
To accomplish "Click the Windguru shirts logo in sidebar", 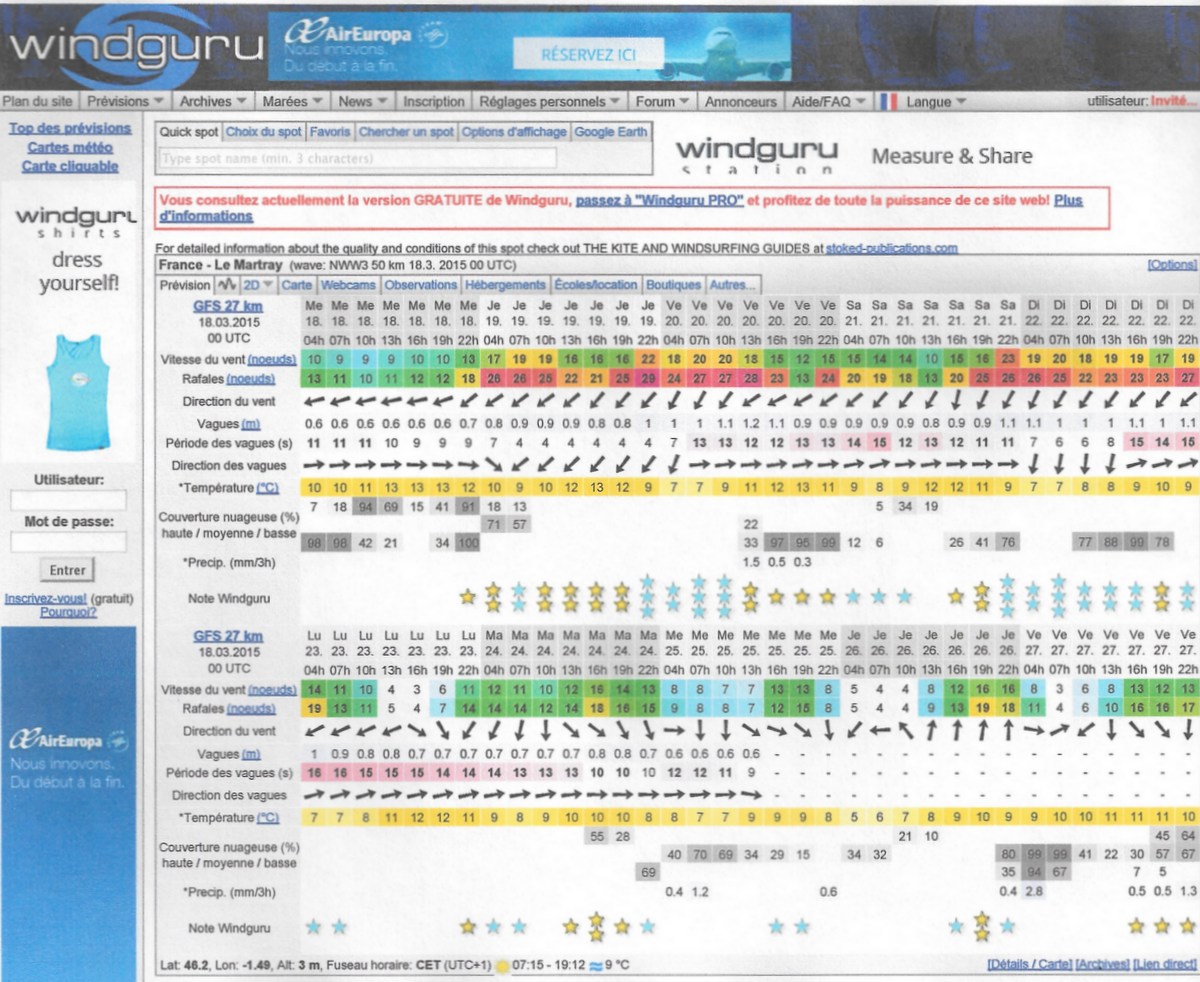I will click(x=67, y=222).
